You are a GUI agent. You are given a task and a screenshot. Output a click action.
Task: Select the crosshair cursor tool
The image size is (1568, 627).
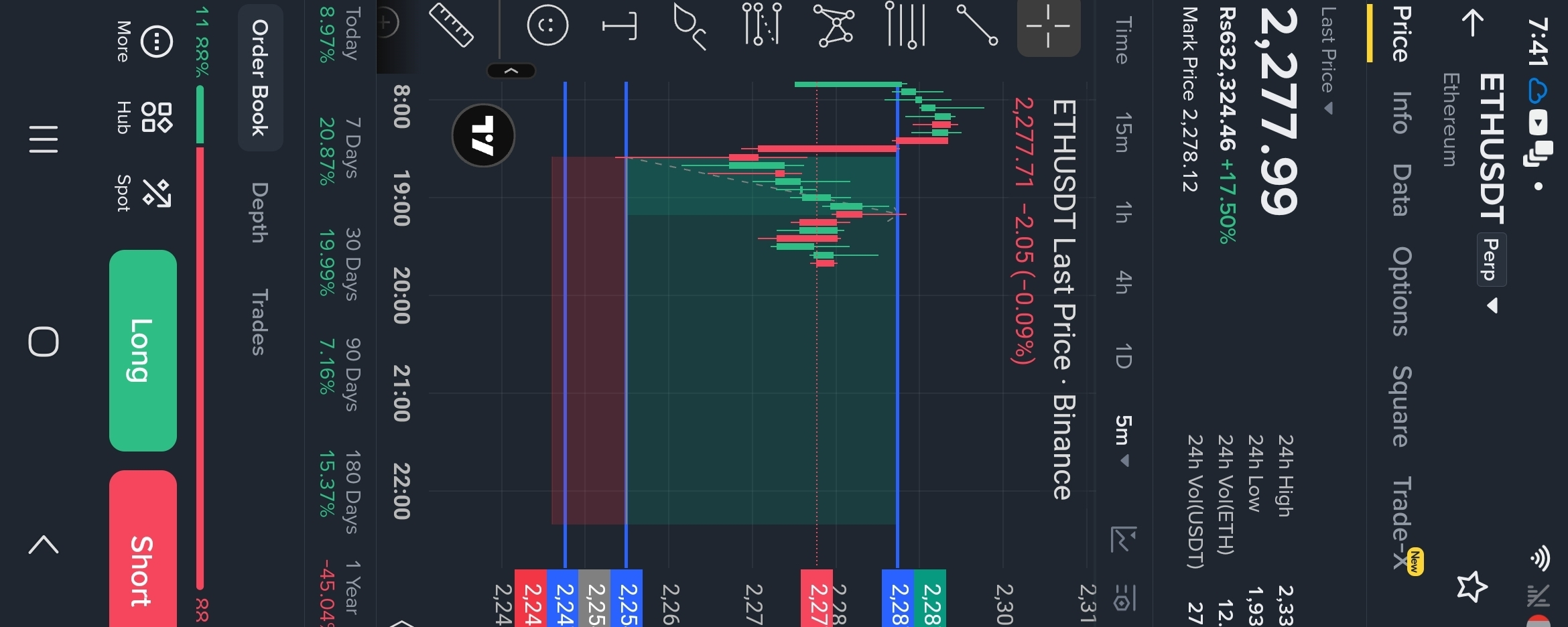pyautogui.click(x=1048, y=27)
